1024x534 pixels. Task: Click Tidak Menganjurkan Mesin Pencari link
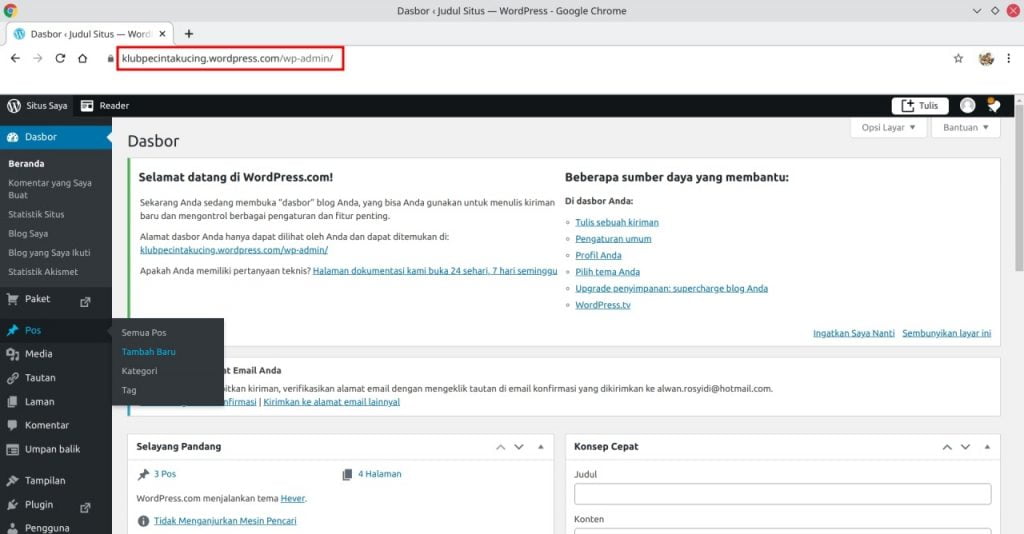(x=225, y=521)
